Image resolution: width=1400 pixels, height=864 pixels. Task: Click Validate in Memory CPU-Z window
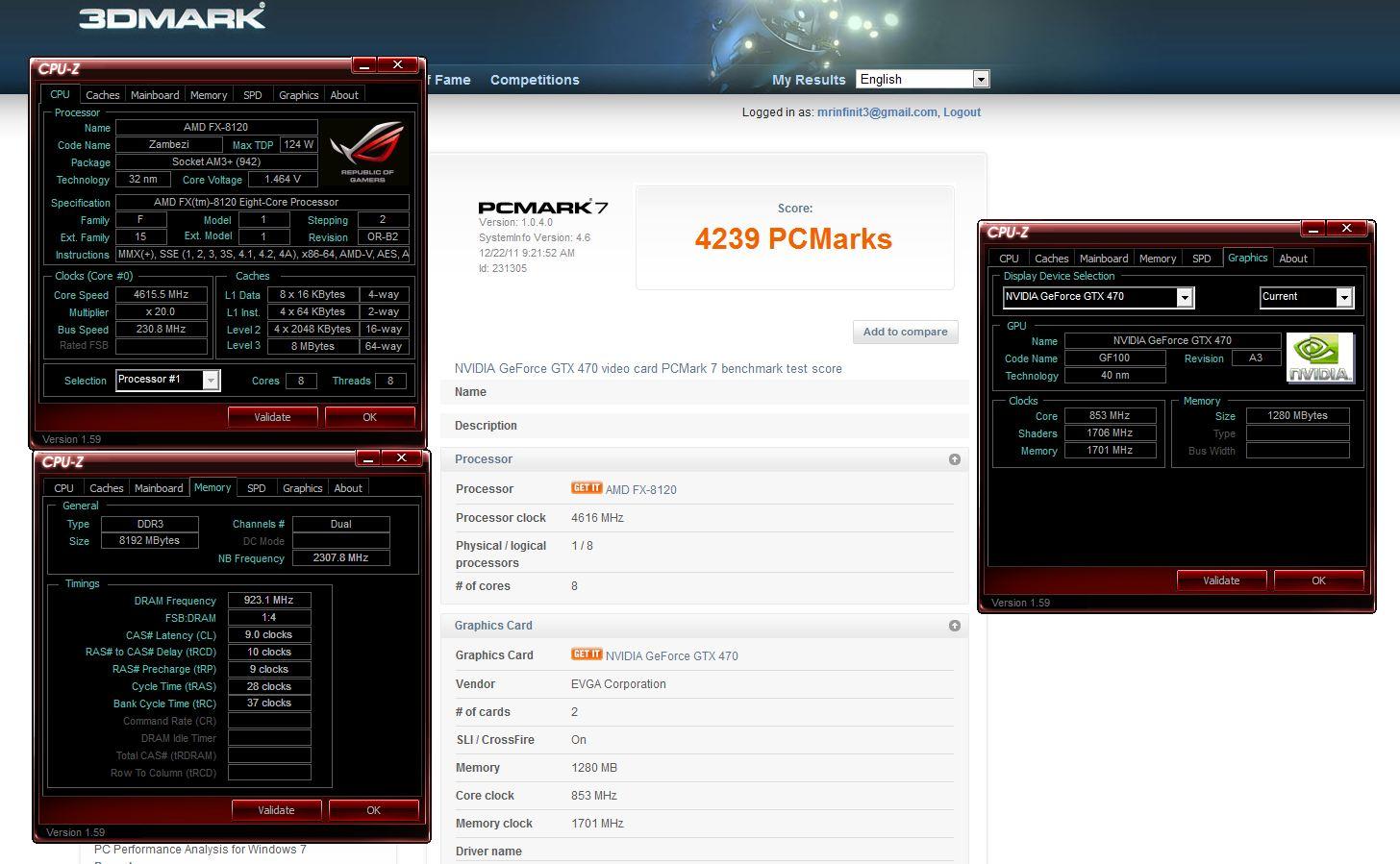[x=276, y=810]
